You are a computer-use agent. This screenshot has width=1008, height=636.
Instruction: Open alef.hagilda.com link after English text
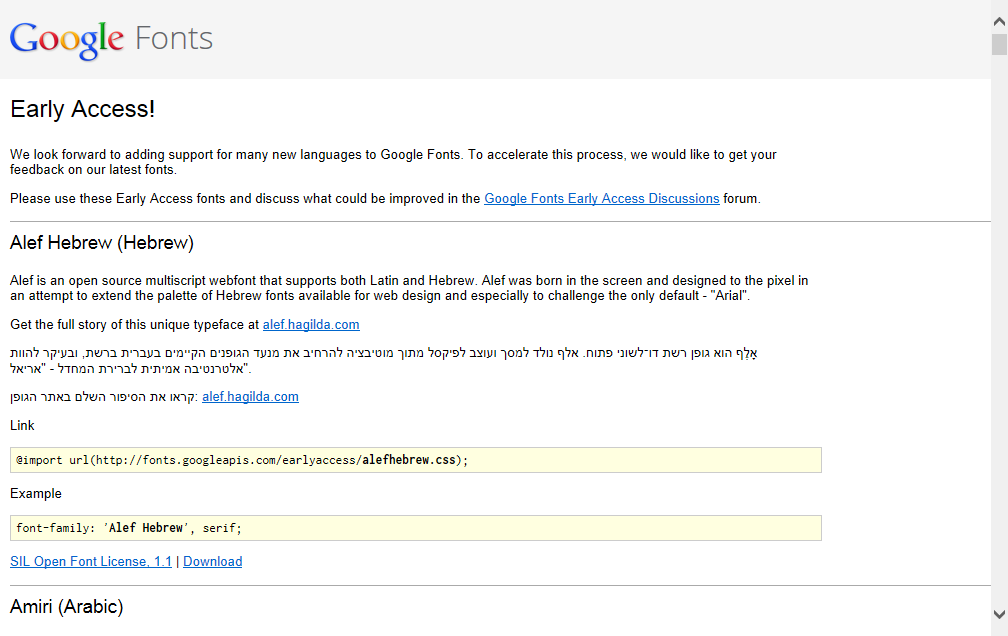310,325
